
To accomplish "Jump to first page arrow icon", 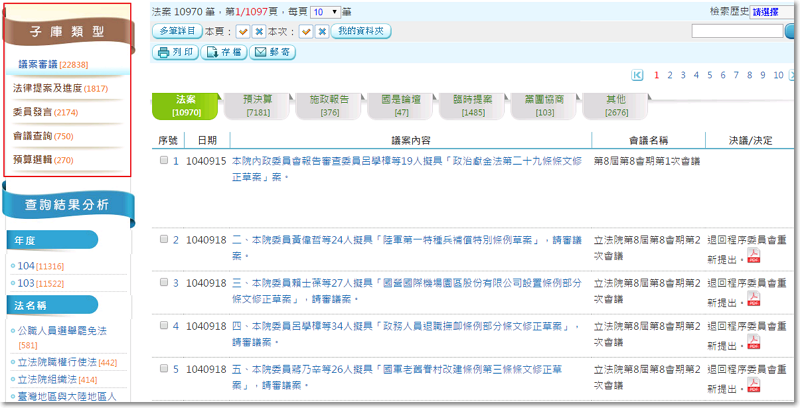I will (638, 75).
